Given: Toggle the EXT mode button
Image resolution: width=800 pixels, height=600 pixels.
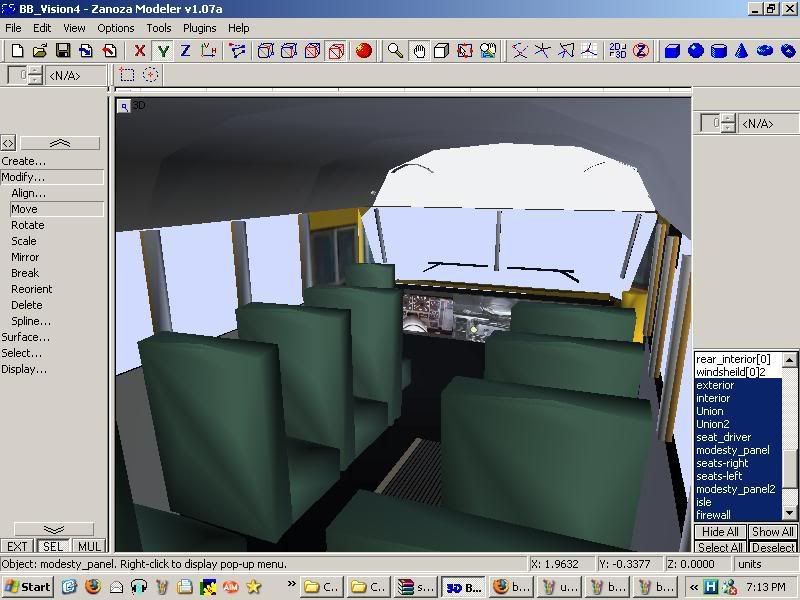Looking at the screenshot, I should click(17, 546).
